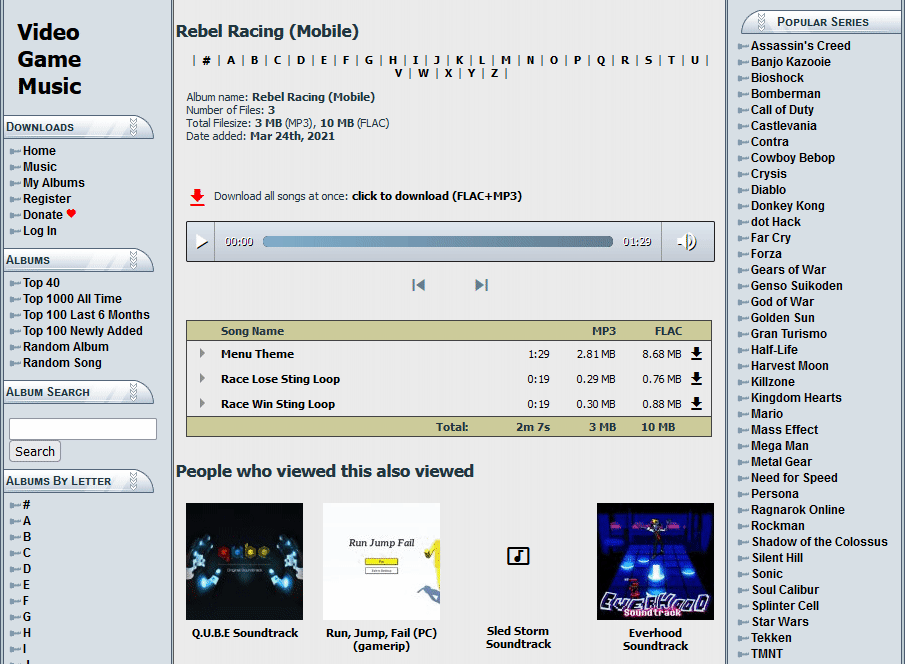Viewport: 905px width, 664px height.
Task: Seek within the audio progress bar
Action: click(x=437, y=242)
